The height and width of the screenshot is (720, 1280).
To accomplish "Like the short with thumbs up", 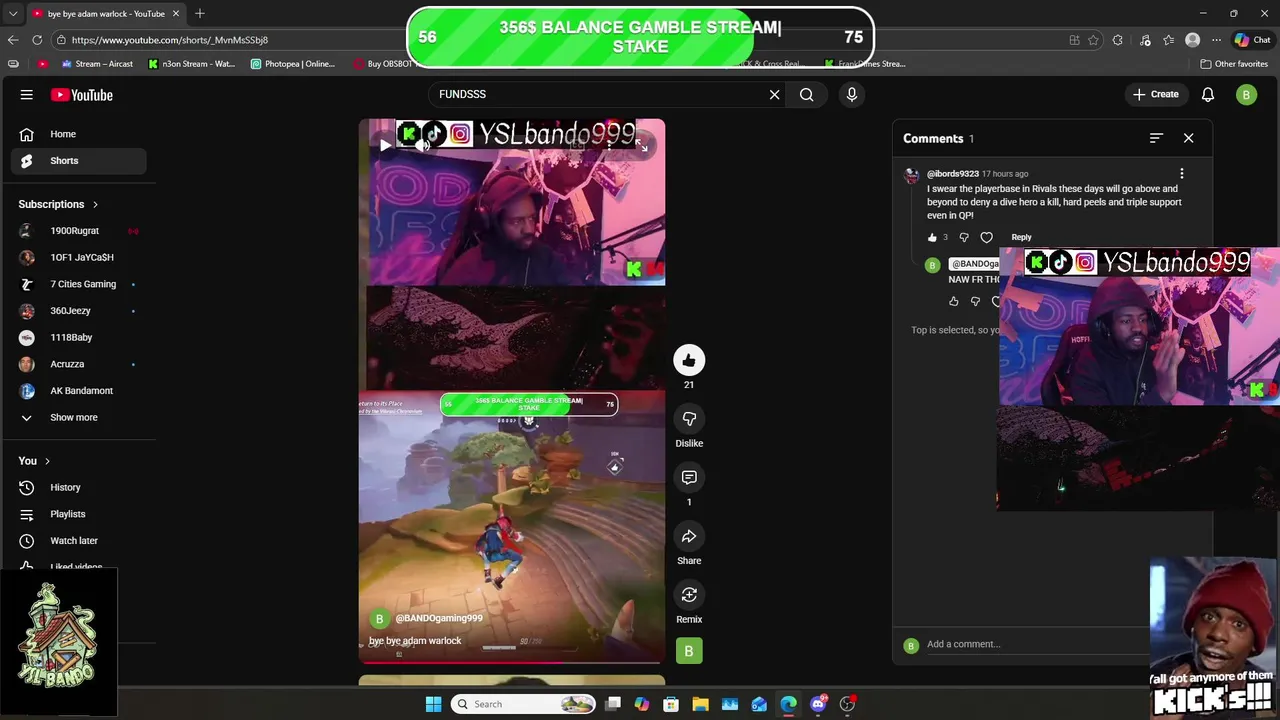I will pyautogui.click(x=689, y=360).
